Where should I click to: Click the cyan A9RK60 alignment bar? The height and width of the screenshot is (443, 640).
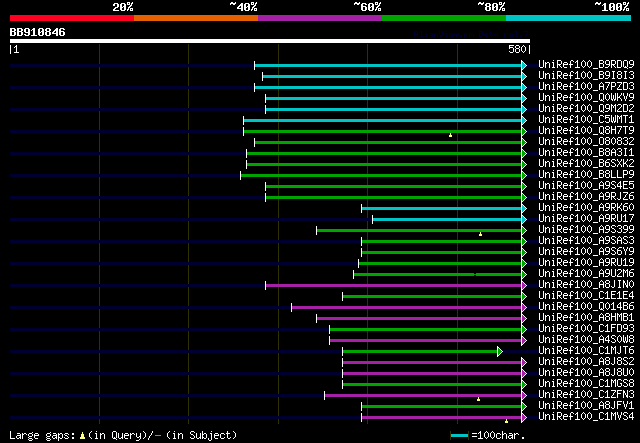[442, 209]
